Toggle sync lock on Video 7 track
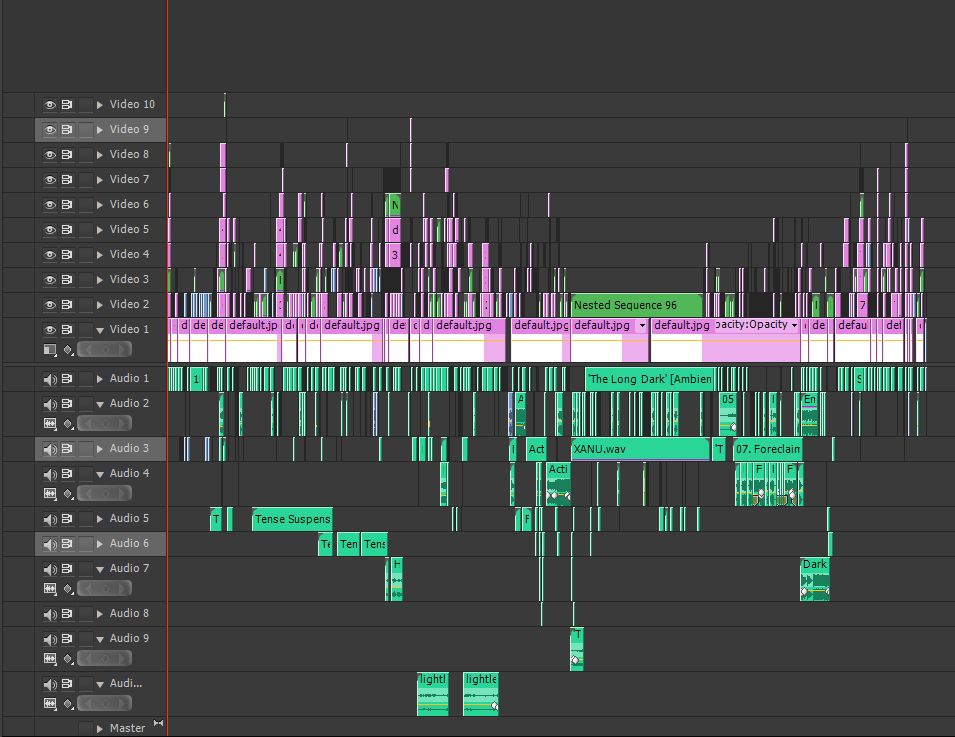 click(x=67, y=180)
